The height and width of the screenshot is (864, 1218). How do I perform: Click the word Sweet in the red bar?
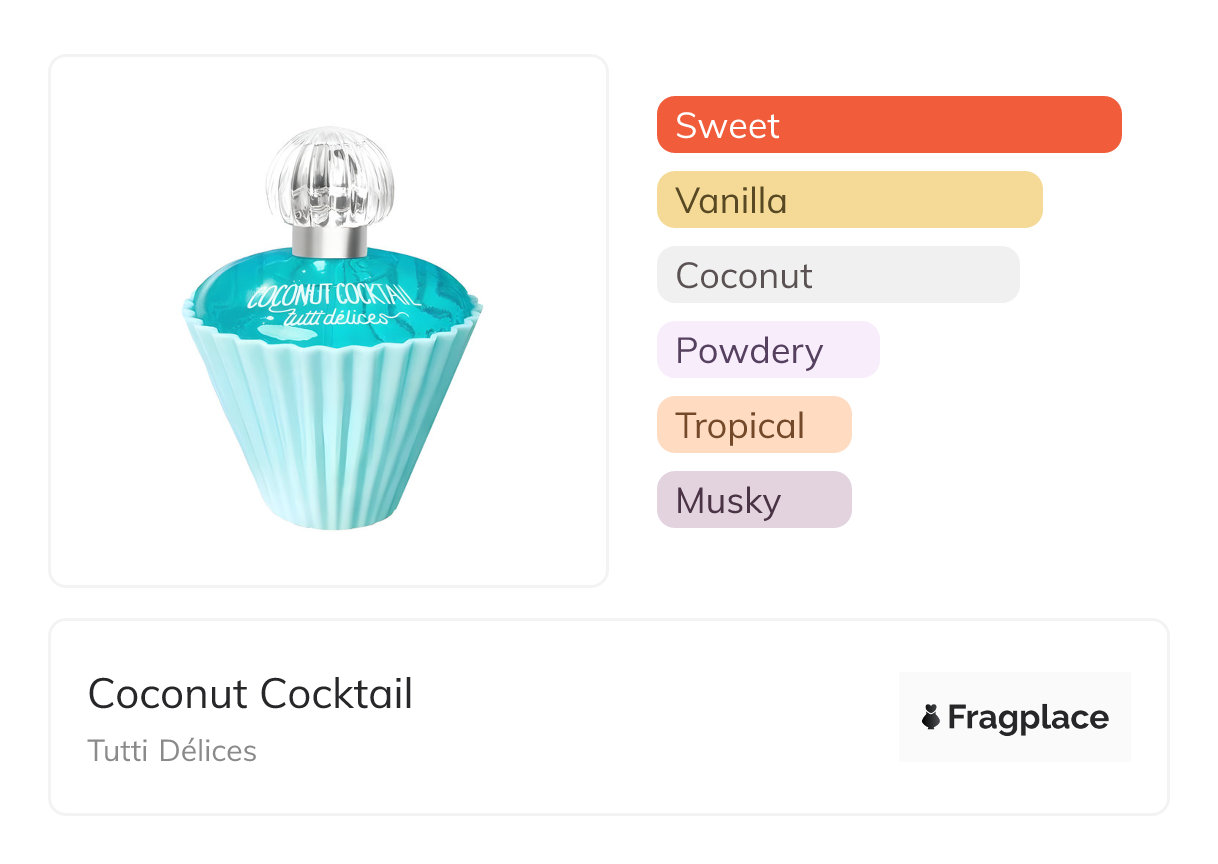click(727, 126)
